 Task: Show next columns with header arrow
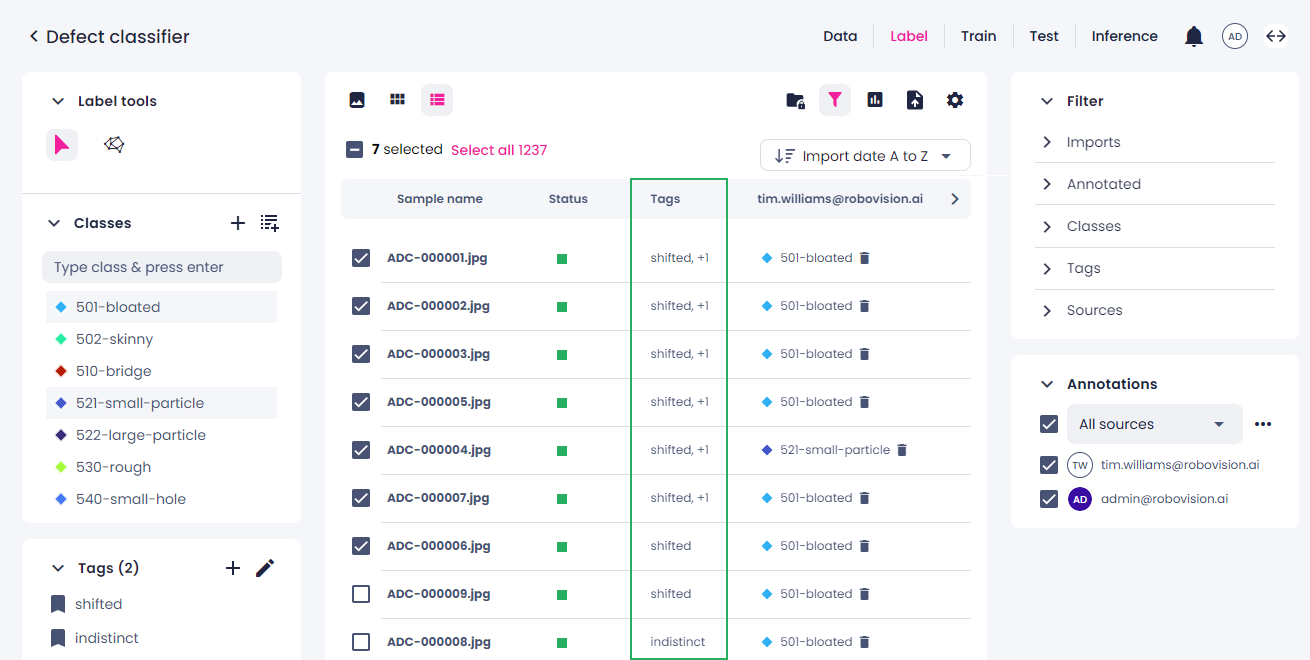(955, 199)
